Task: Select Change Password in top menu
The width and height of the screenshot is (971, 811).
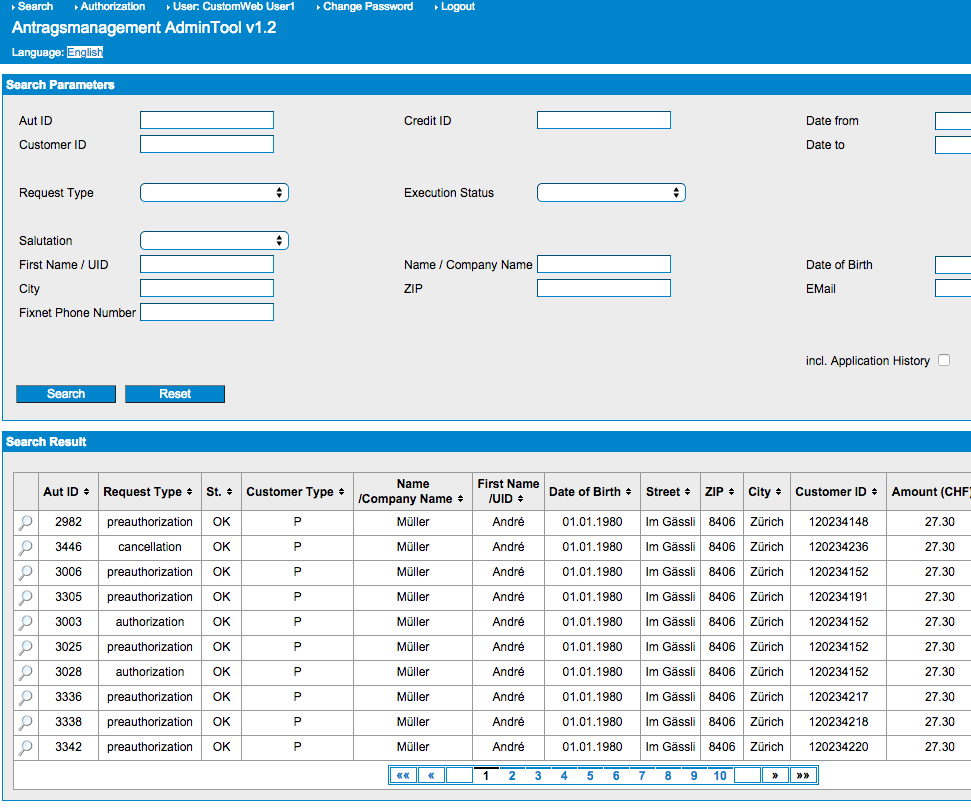Action: coord(367,7)
